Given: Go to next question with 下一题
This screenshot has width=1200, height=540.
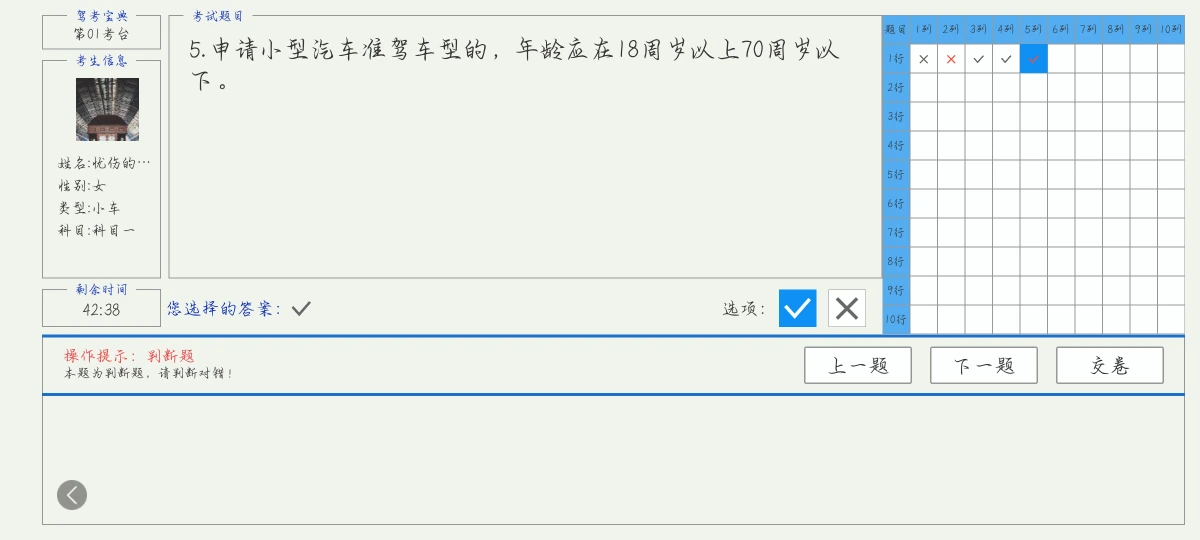Looking at the screenshot, I should (984, 365).
